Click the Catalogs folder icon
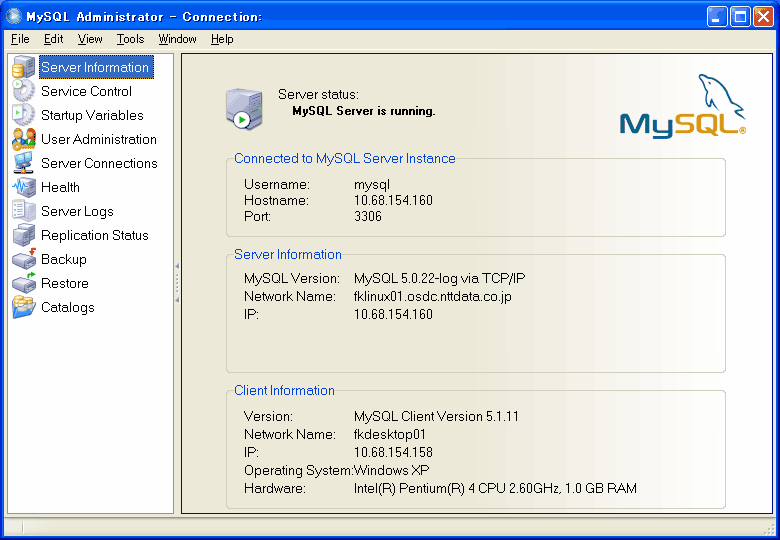780x540 pixels. [x=23, y=308]
